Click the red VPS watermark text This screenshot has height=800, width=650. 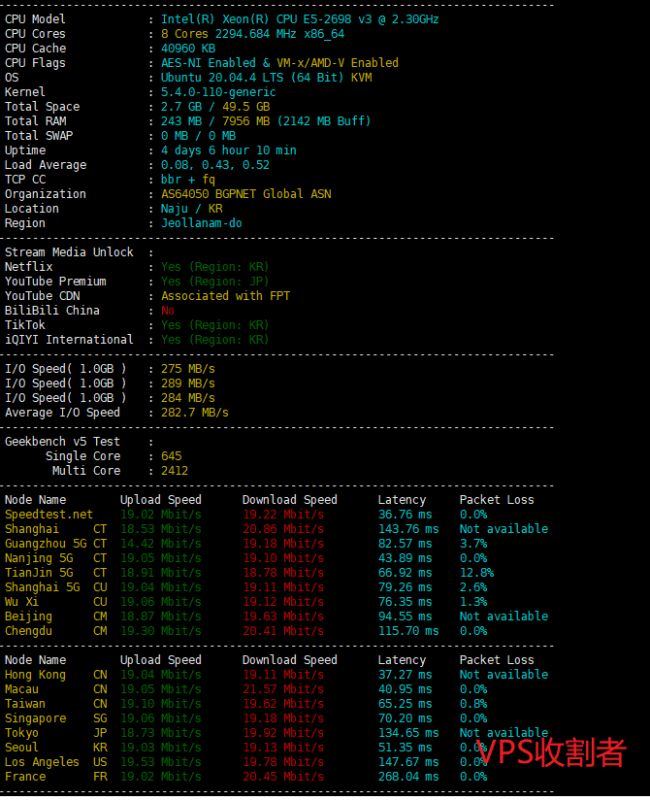(x=553, y=750)
